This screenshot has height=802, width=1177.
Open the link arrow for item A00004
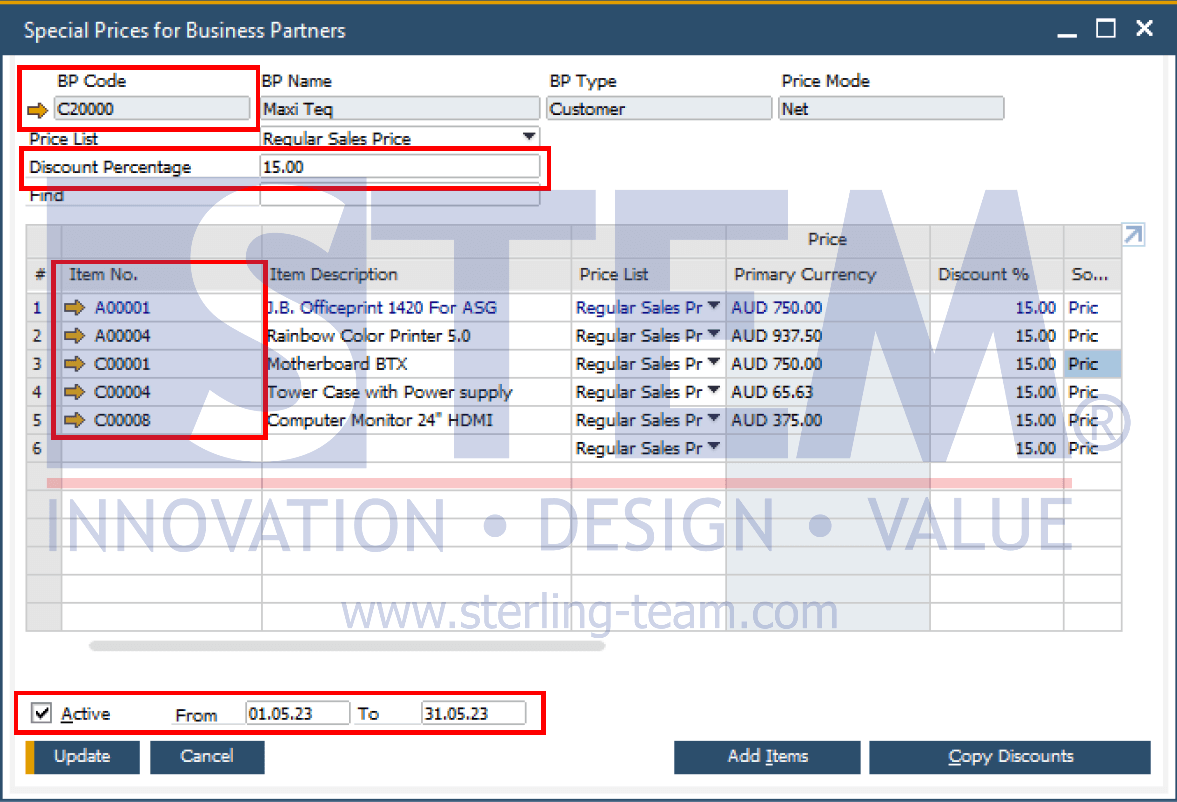coord(74,335)
